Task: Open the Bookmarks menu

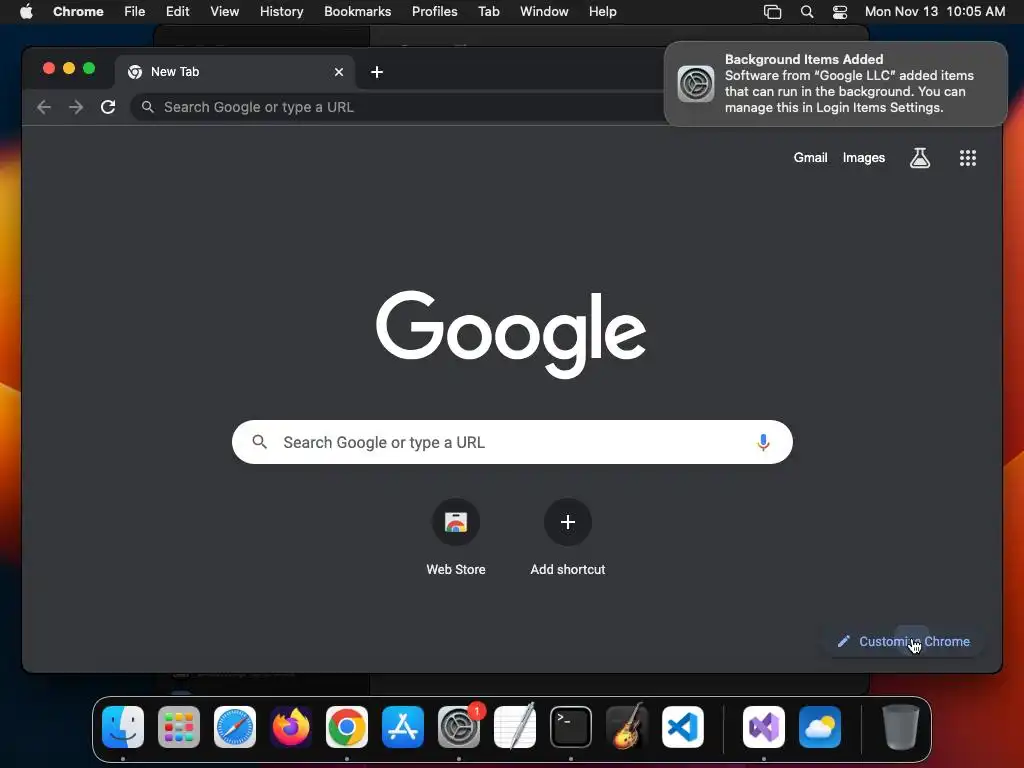Action: (x=357, y=12)
